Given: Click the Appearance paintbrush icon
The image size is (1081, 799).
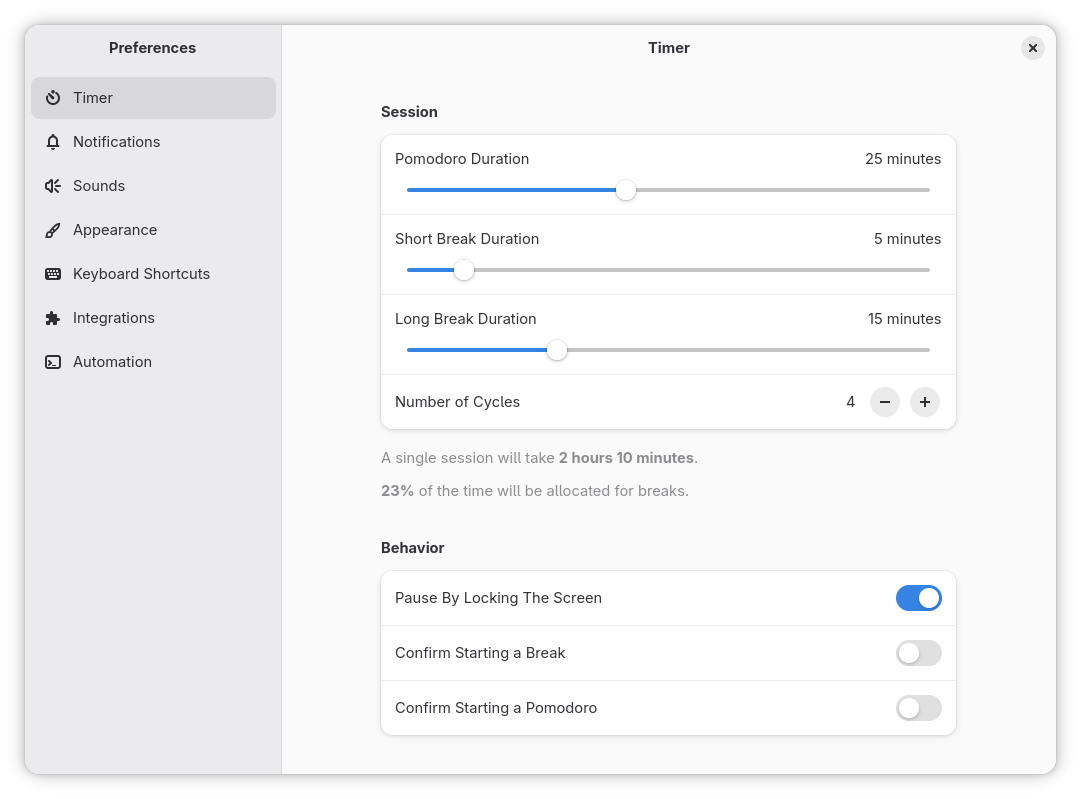Looking at the screenshot, I should pyautogui.click(x=53, y=230).
